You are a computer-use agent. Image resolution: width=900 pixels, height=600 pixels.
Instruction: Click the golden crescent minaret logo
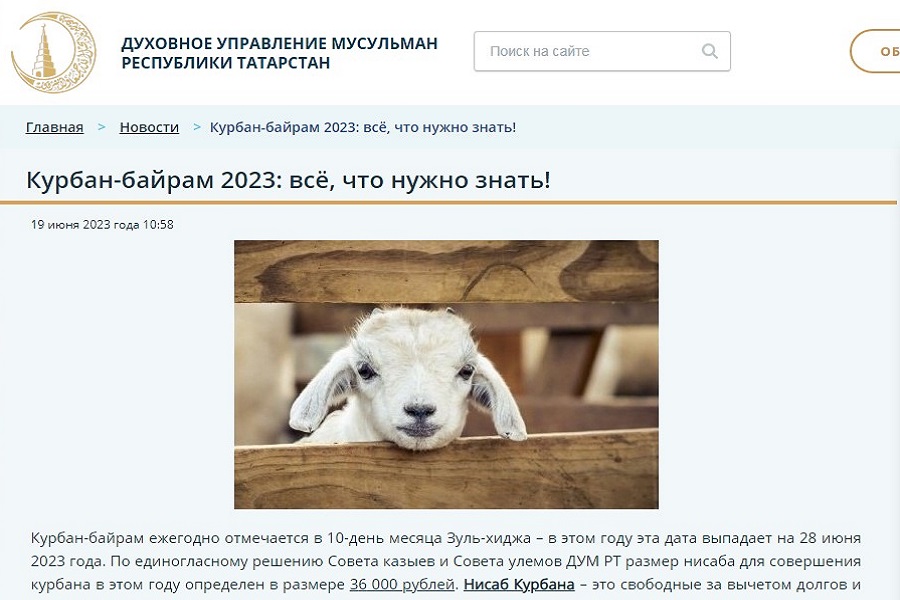click(53, 53)
